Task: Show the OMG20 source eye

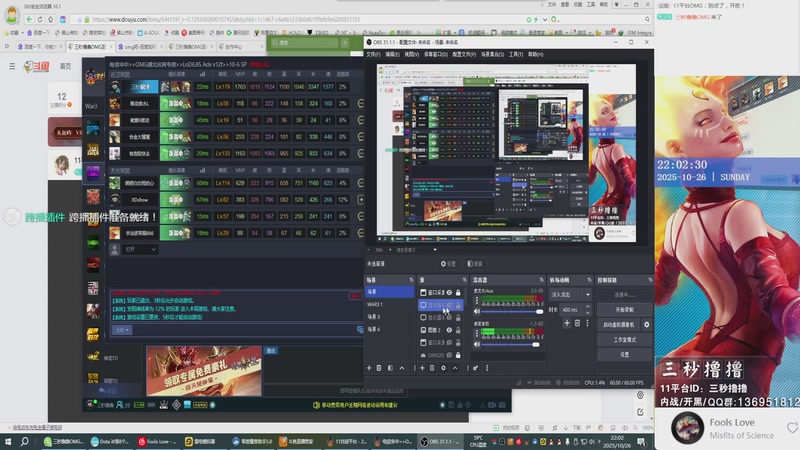Action: [x=449, y=355]
